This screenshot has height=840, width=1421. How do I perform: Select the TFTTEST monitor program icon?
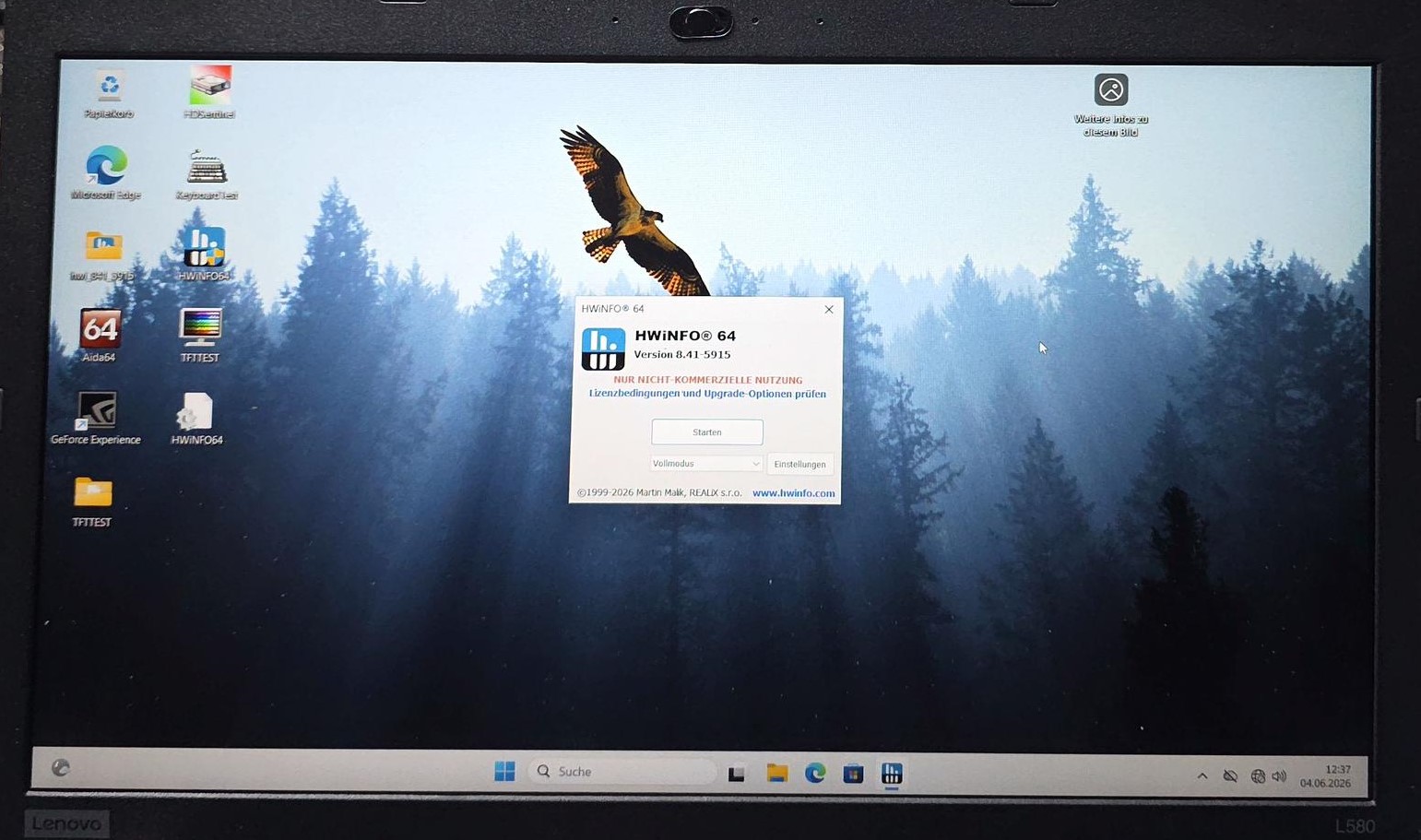tap(200, 335)
